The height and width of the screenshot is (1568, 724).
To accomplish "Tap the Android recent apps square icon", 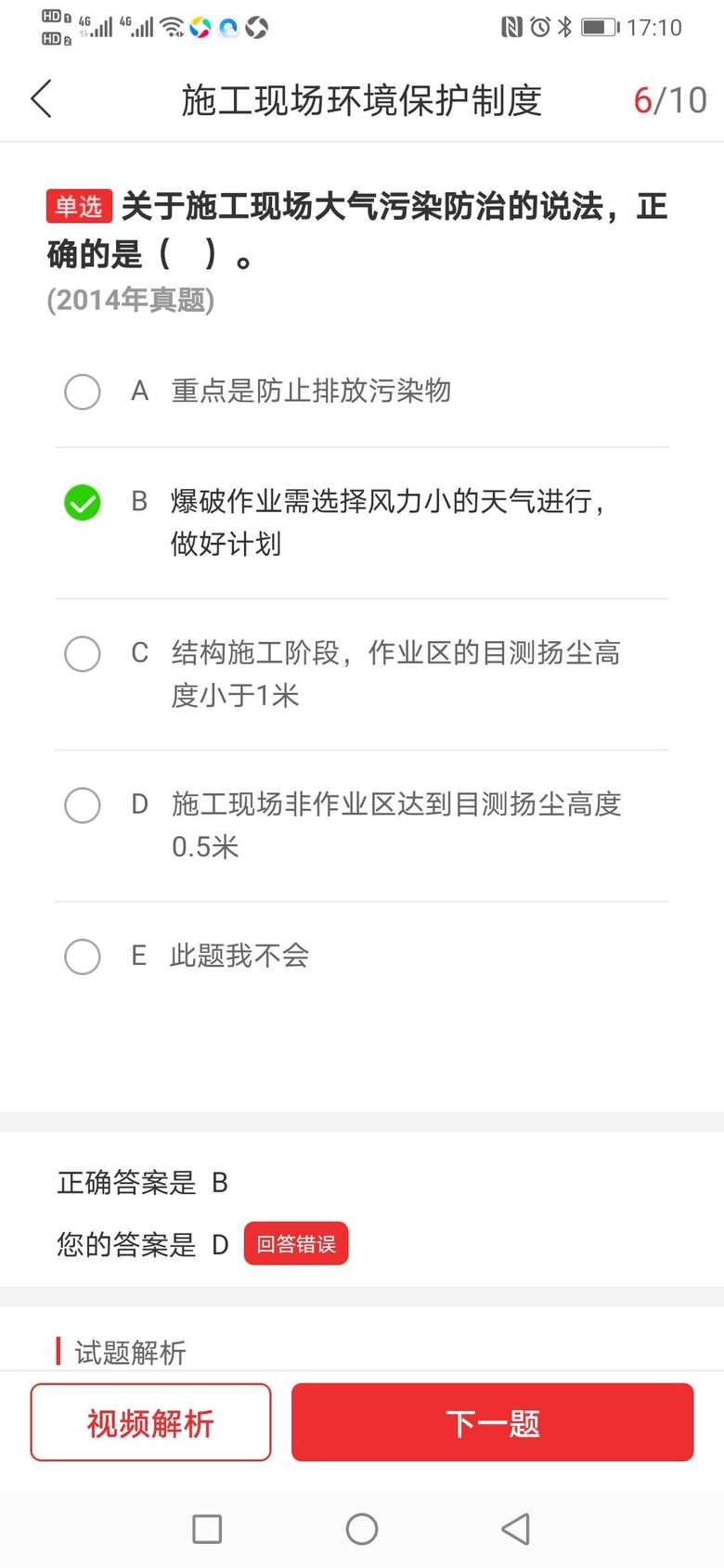I will pyautogui.click(x=206, y=1528).
